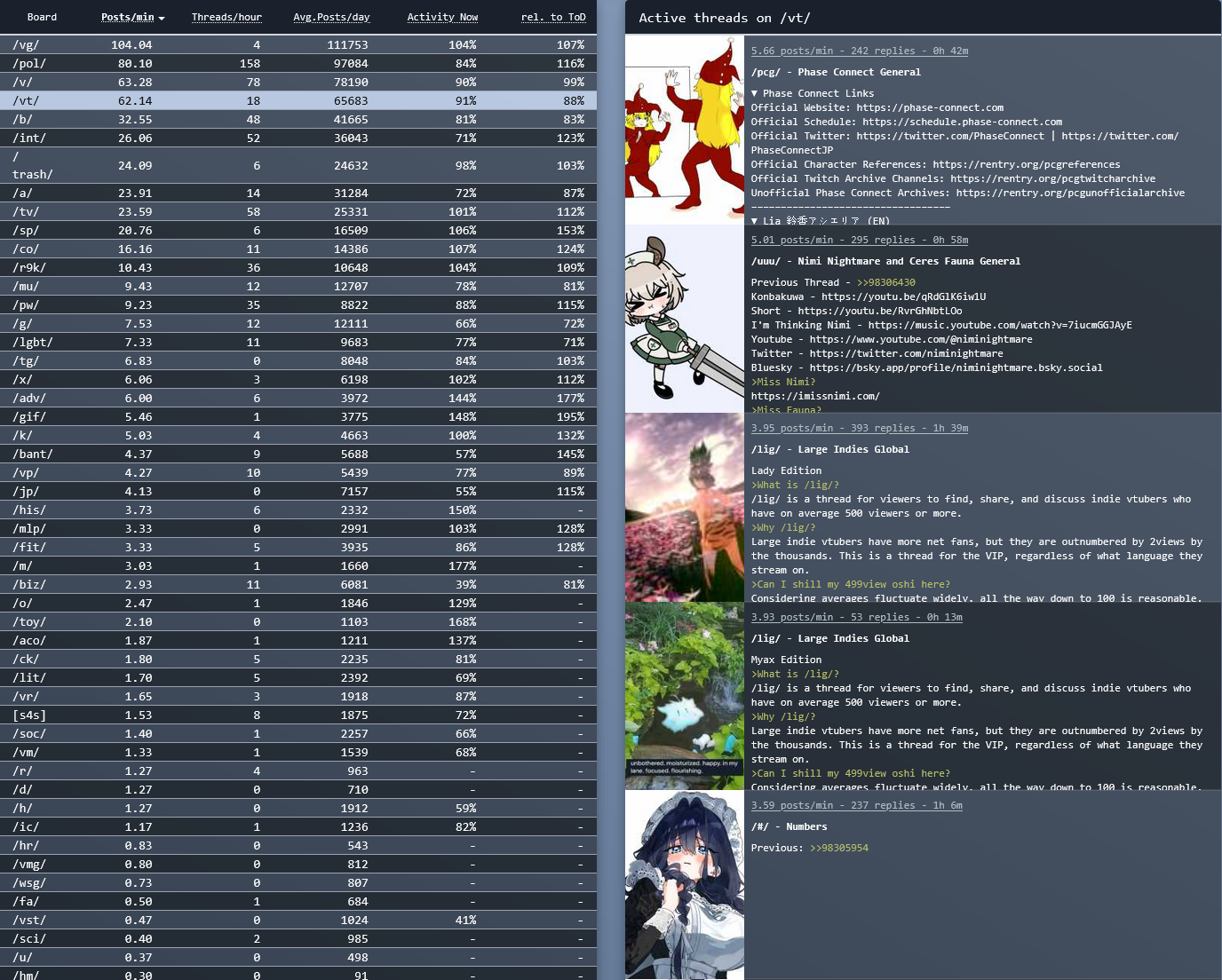Select the /jp/ board row
This screenshot has height=980, width=1222.
click(298, 491)
